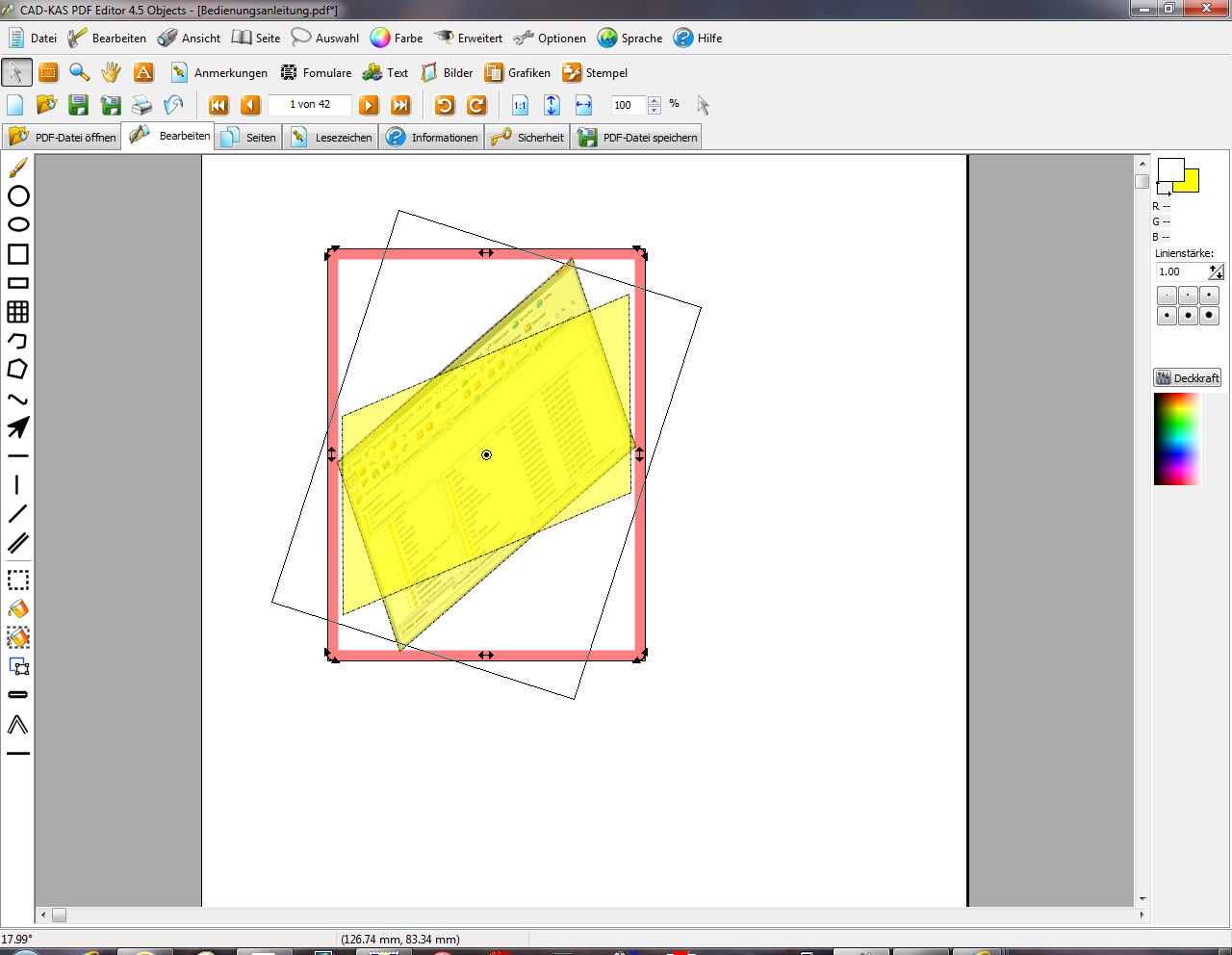The height and width of the screenshot is (955, 1232).
Task: Choose the grid/table drawing tool
Action: (17, 312)
